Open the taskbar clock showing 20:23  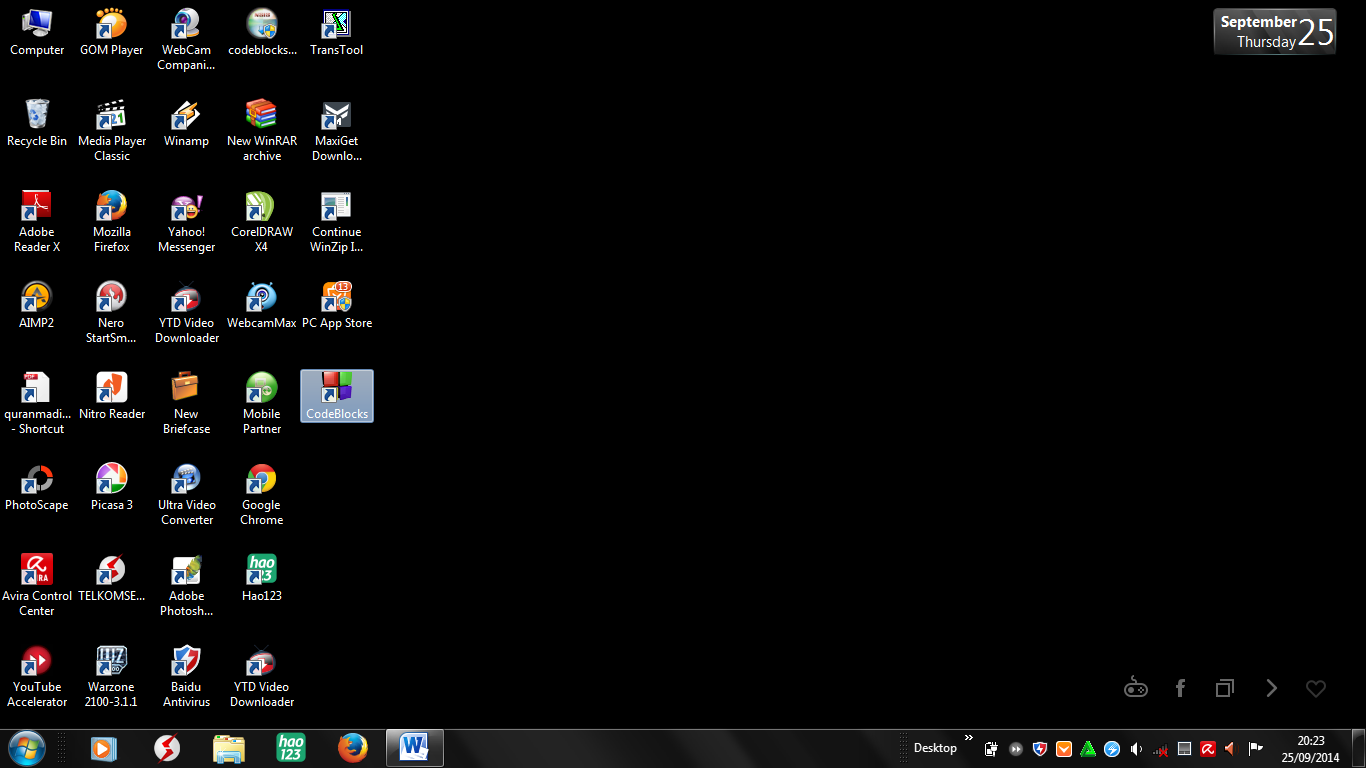tap(1310, 749)
